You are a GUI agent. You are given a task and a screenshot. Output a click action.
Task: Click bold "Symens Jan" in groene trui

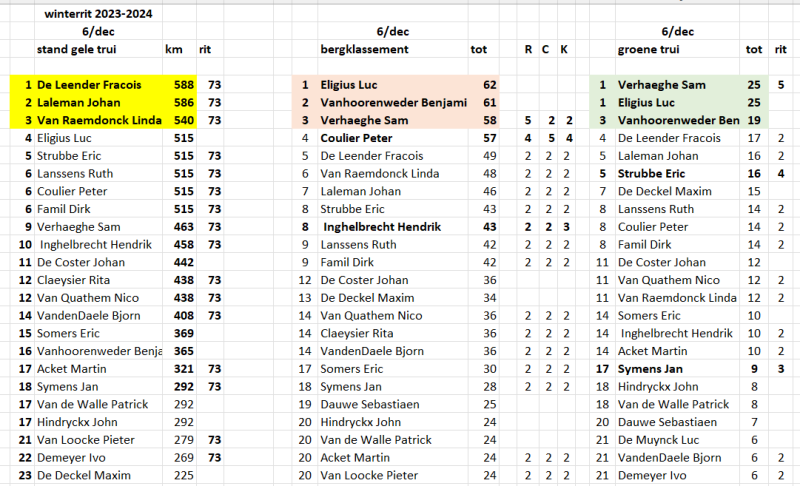650,369
